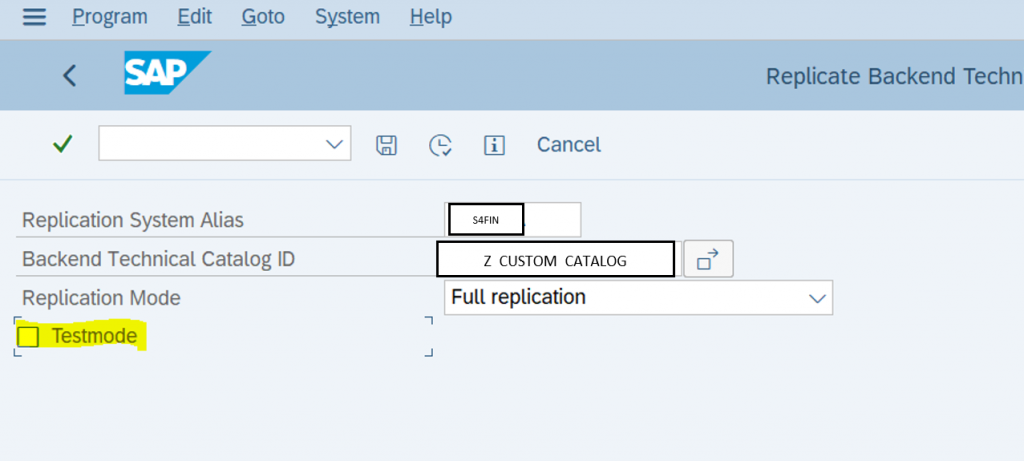The image size is (1024, 461).
Task: Click the Replication System Alias field
Action: (513, 219)
